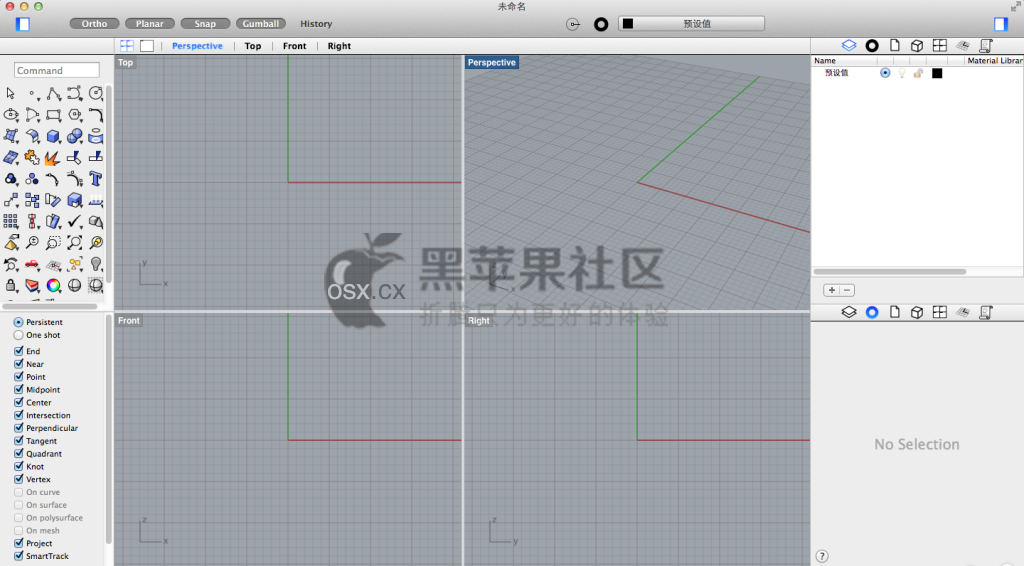Activate the orange Explode tool

coord(54,157)
